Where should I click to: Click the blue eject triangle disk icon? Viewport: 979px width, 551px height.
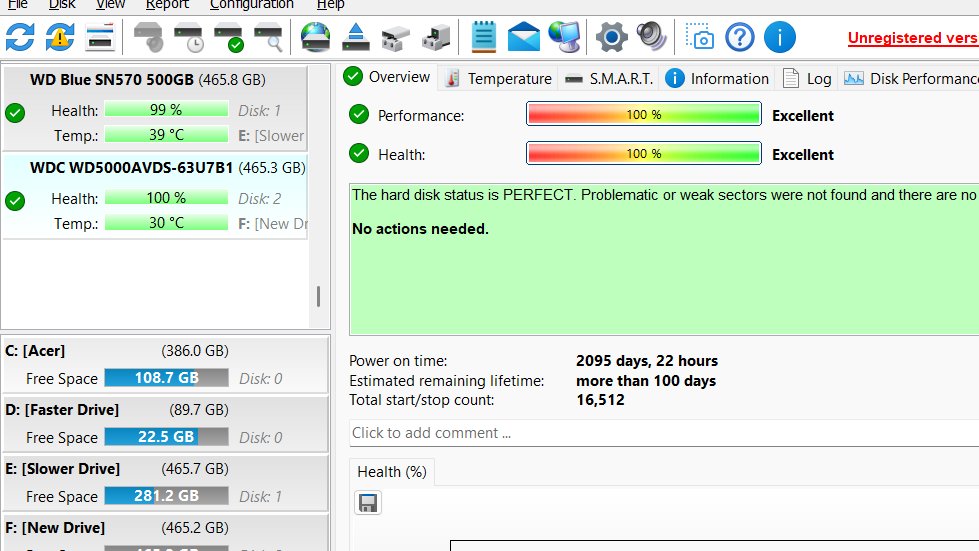point(355,37)
